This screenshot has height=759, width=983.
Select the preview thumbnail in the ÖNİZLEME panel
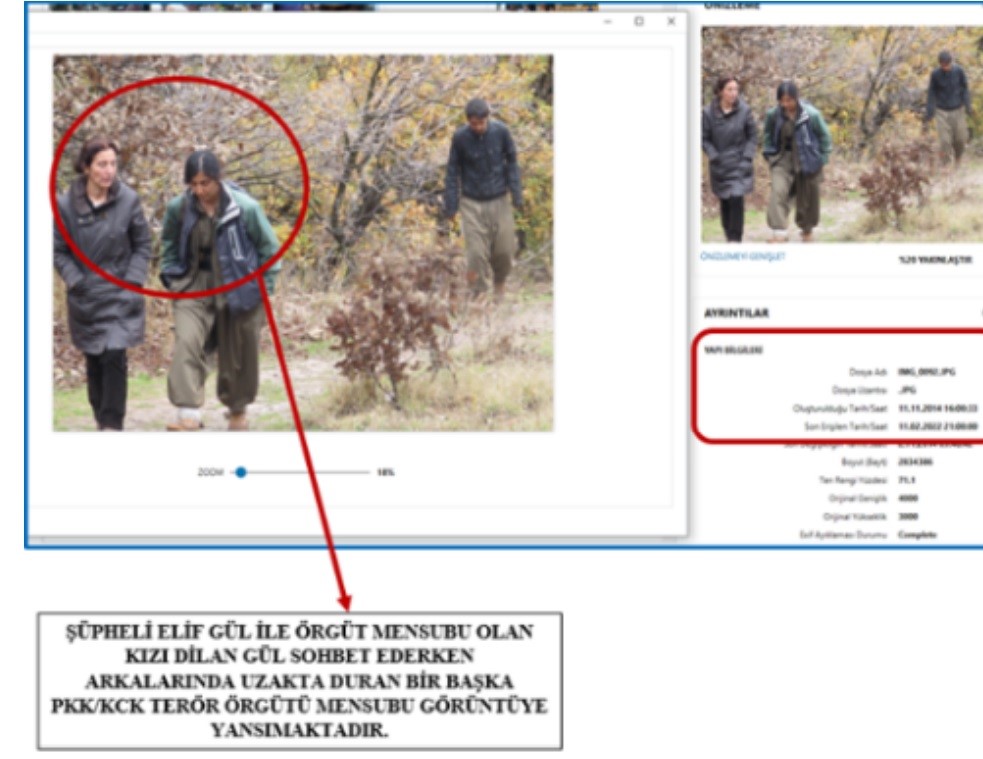tap(842, 134)
